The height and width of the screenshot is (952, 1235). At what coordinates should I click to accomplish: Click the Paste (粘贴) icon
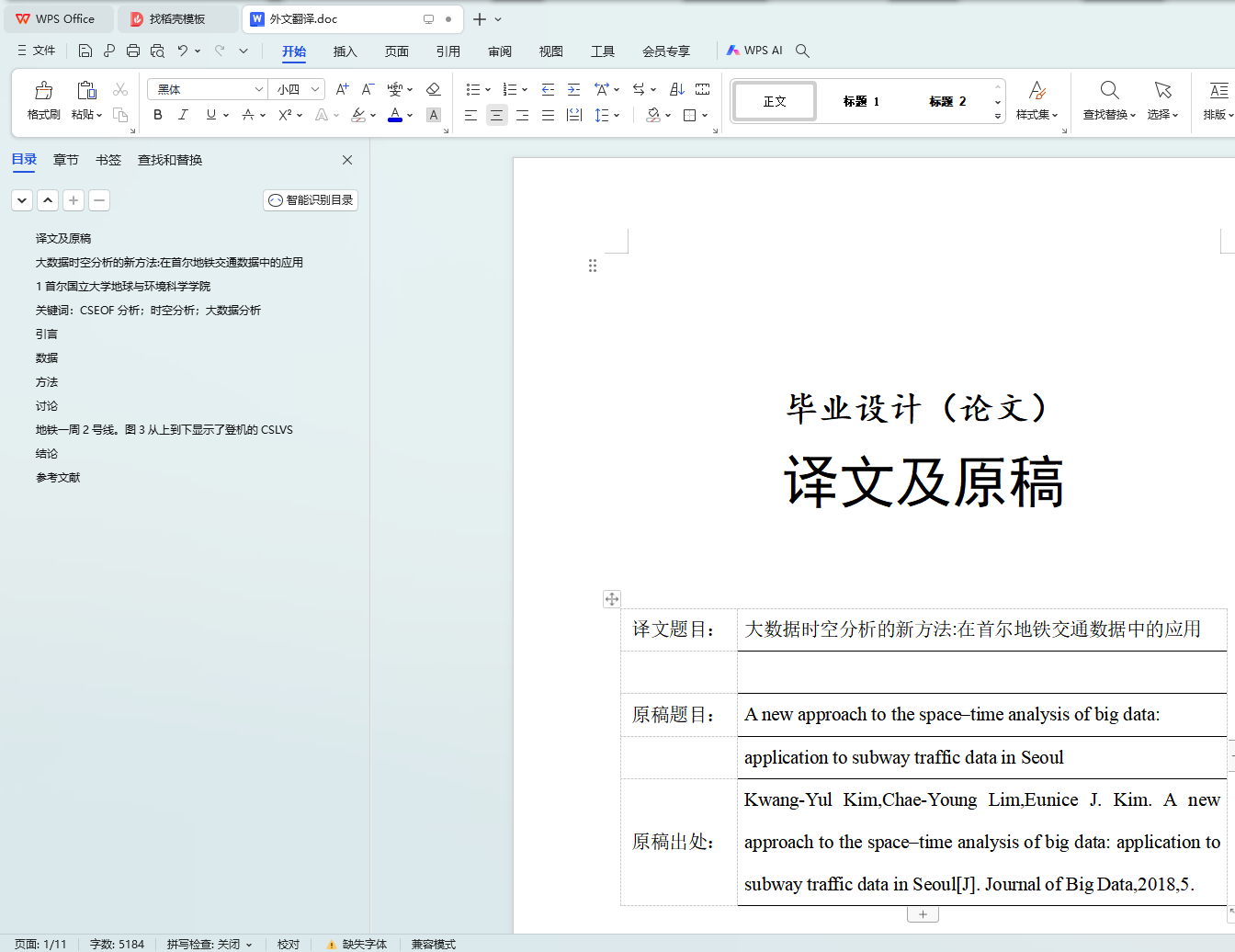[x=86, y=90]
